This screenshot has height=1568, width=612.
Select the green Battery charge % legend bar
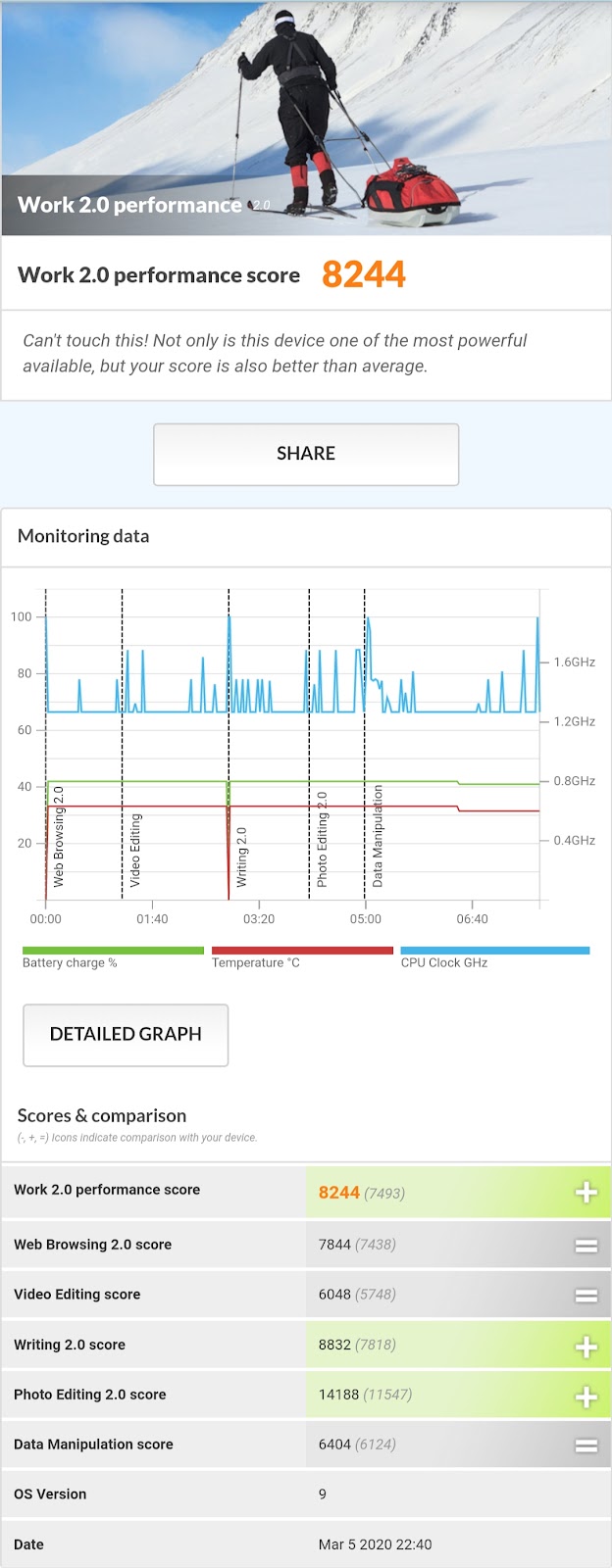(113, 951)
